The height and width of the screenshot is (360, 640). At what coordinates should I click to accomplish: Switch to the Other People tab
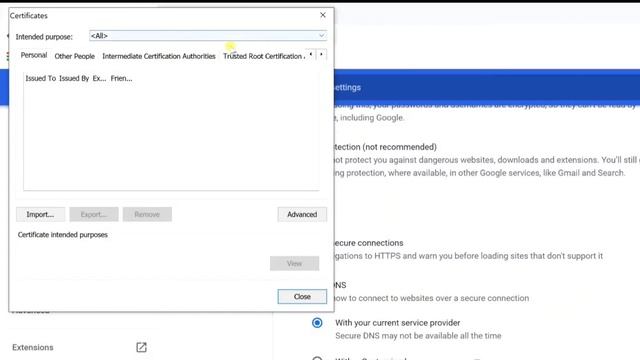(75, 56)
